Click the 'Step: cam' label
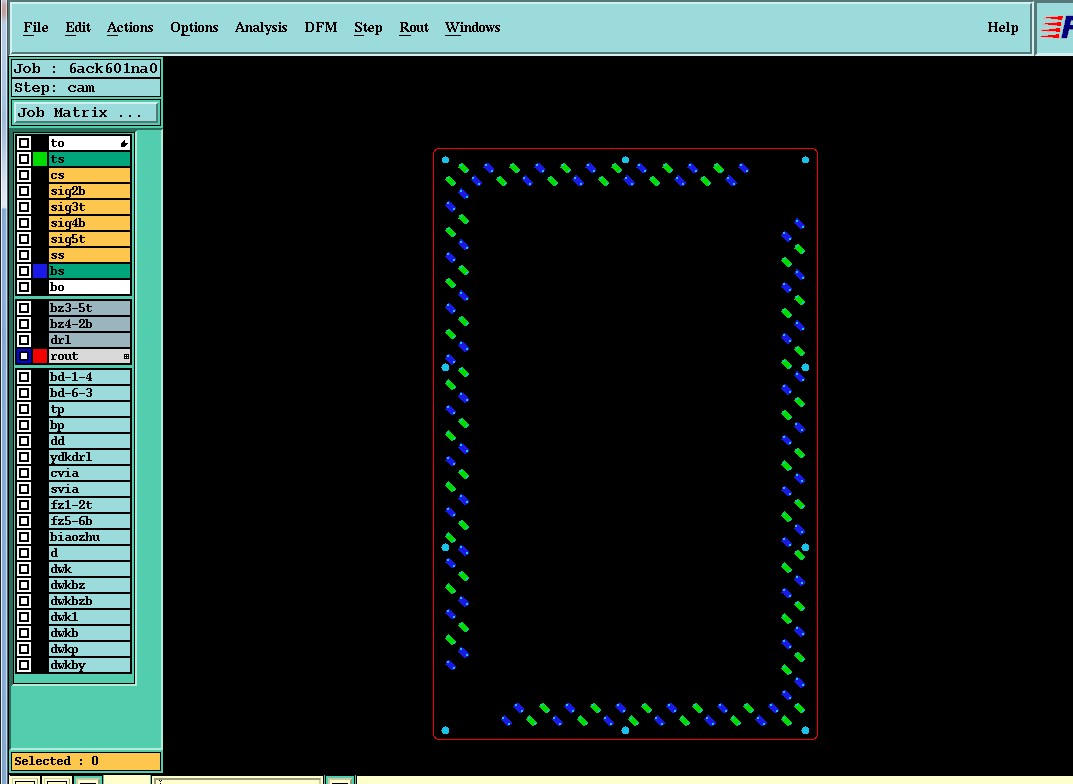The width and height of the screenshot is (1073, 784). [x=86, y=88]
